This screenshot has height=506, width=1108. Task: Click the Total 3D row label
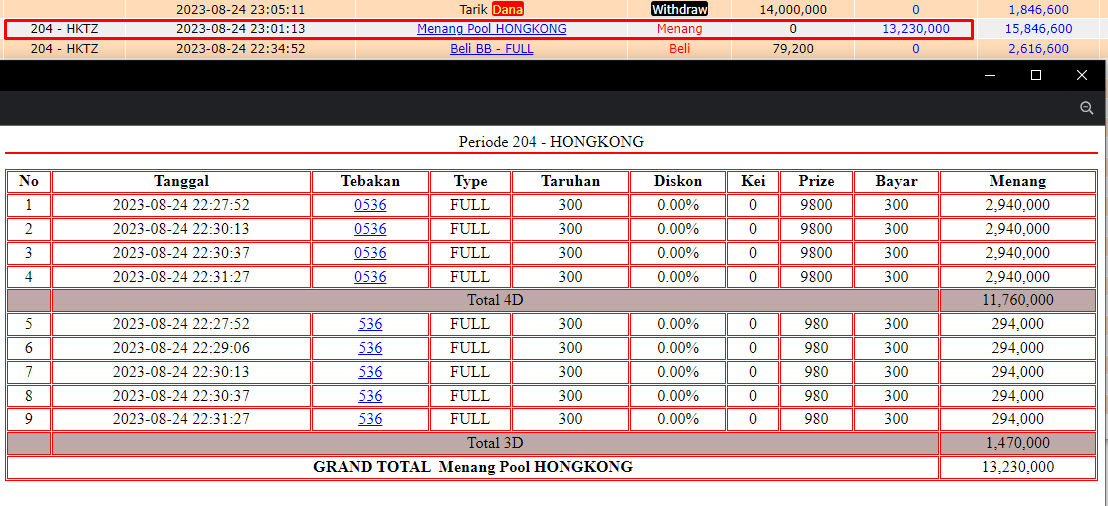pos(495,443)
